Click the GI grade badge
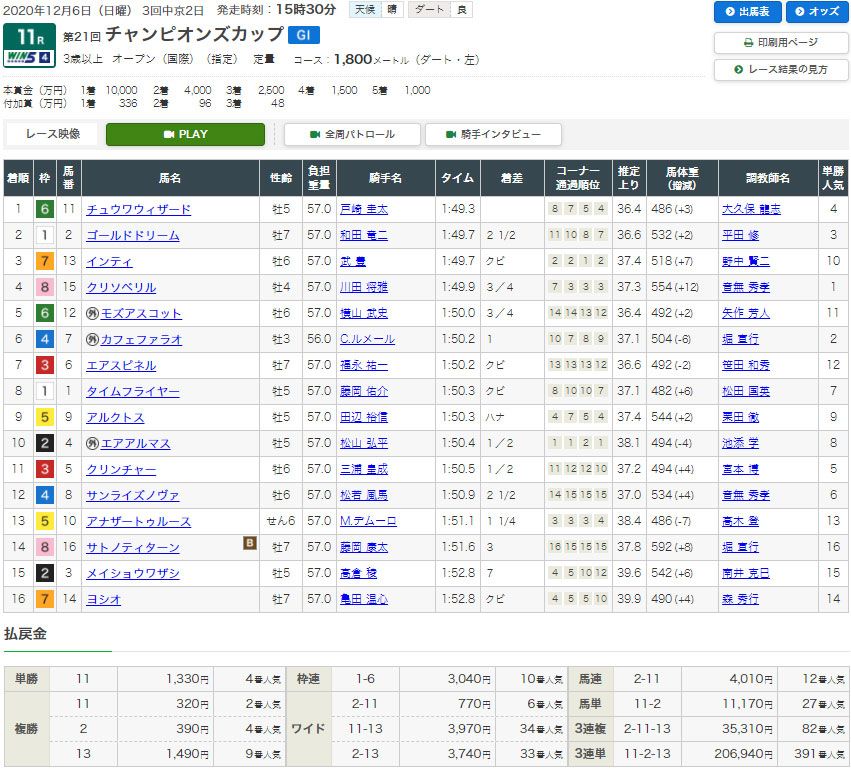This screenshot has width=851, height=772. pyautogui.click(x=303, y=34)
